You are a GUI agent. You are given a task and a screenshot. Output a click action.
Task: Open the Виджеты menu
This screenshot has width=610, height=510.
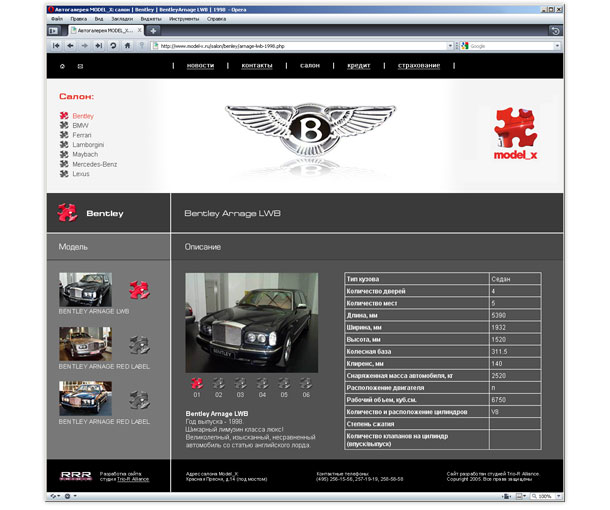pyautogui.click(x=151, y=19)
